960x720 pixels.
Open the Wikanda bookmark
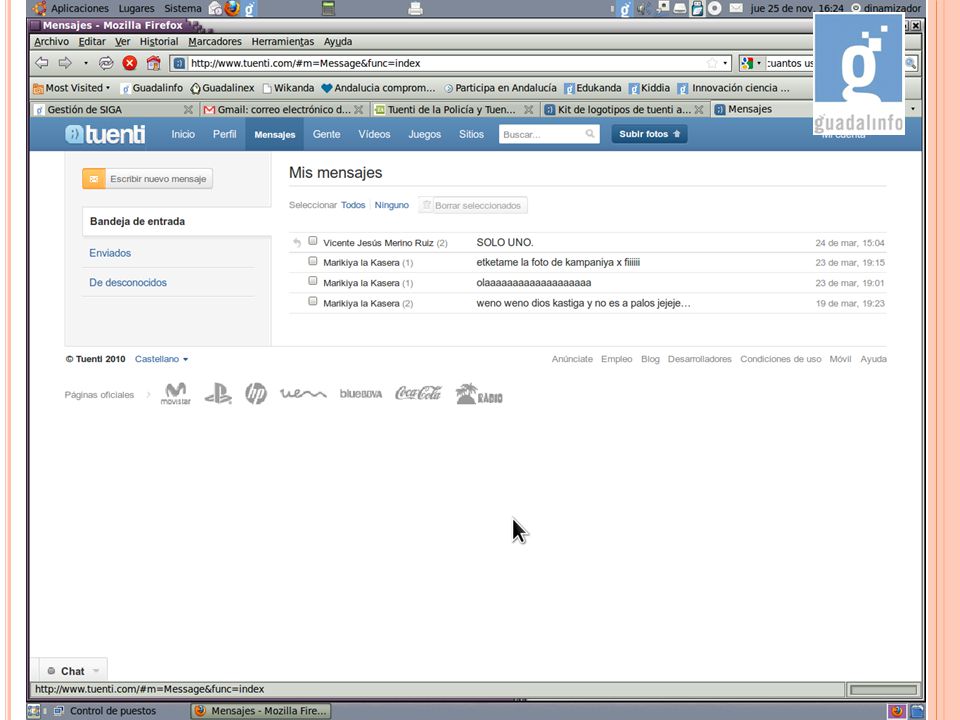288,88
